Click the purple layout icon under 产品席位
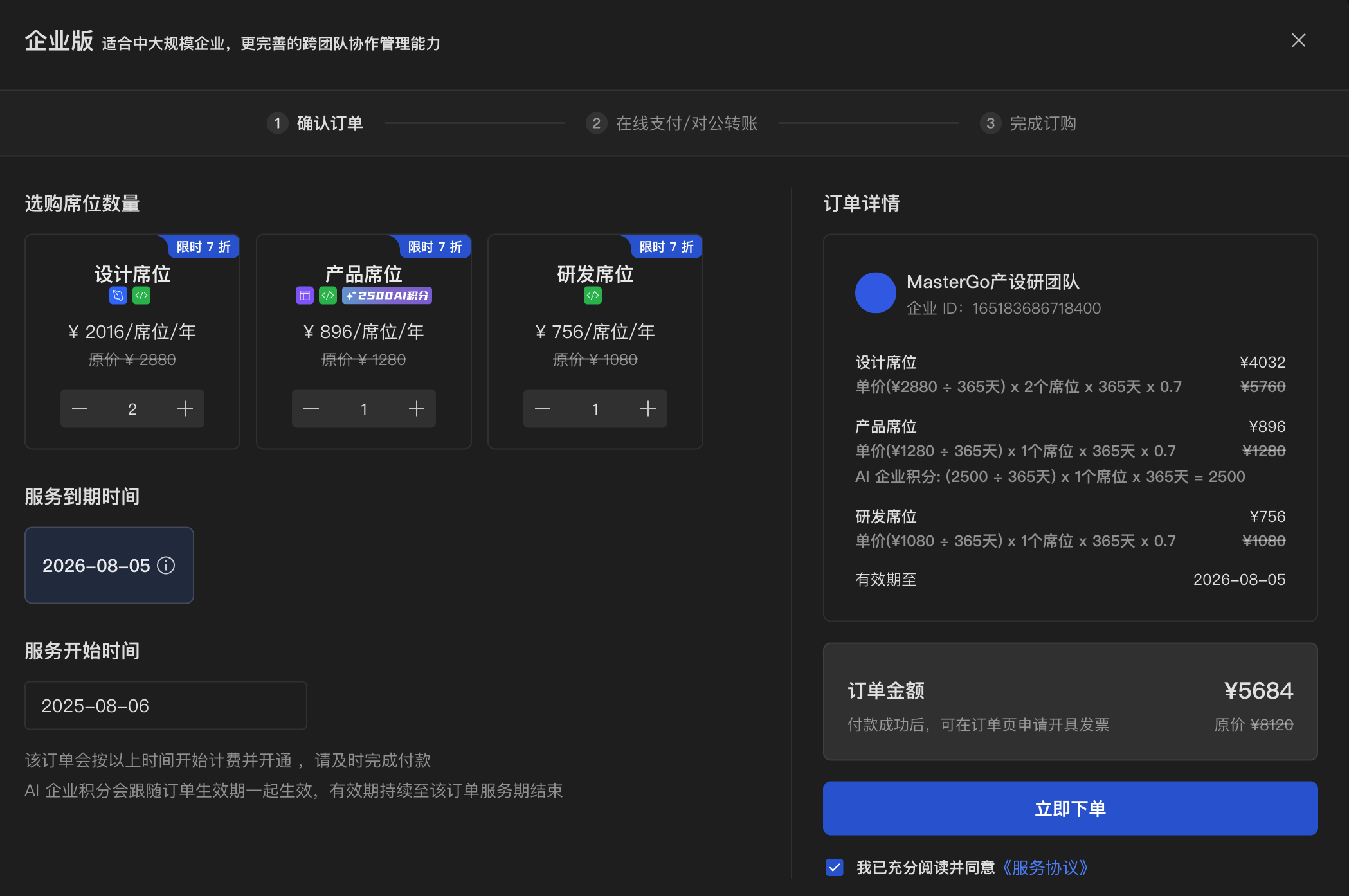Screen dimensions: 1349x896 click(305, 295)
